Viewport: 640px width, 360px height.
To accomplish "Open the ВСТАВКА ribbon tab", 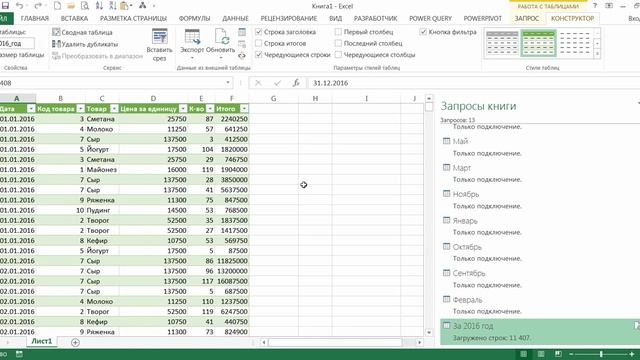I will click(x=74, y=18).
